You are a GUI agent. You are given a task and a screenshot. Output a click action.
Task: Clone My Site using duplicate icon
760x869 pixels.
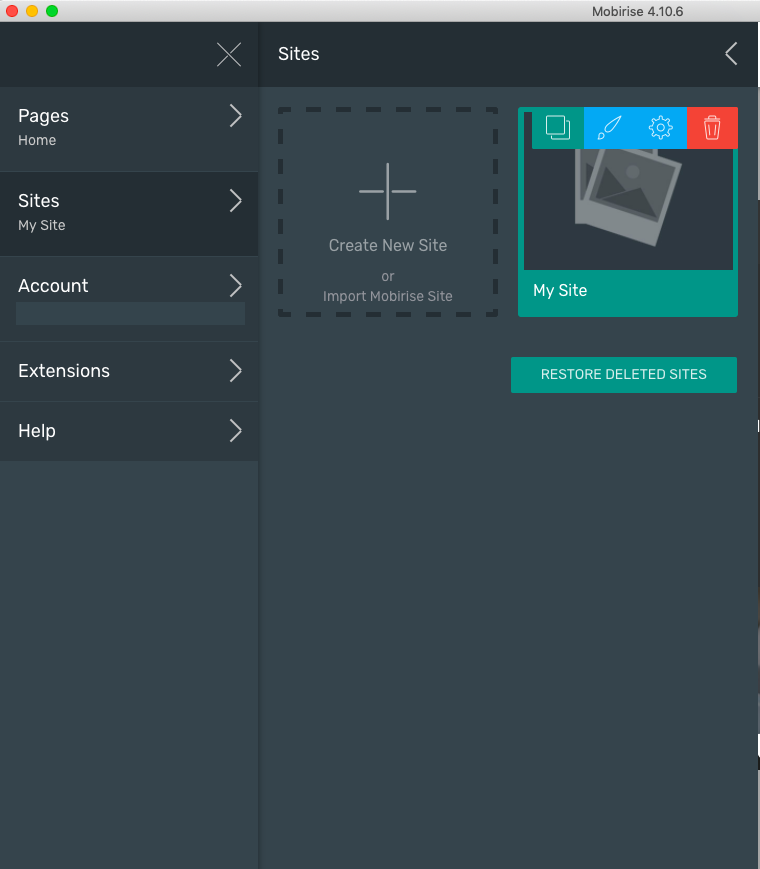(558, 128)
